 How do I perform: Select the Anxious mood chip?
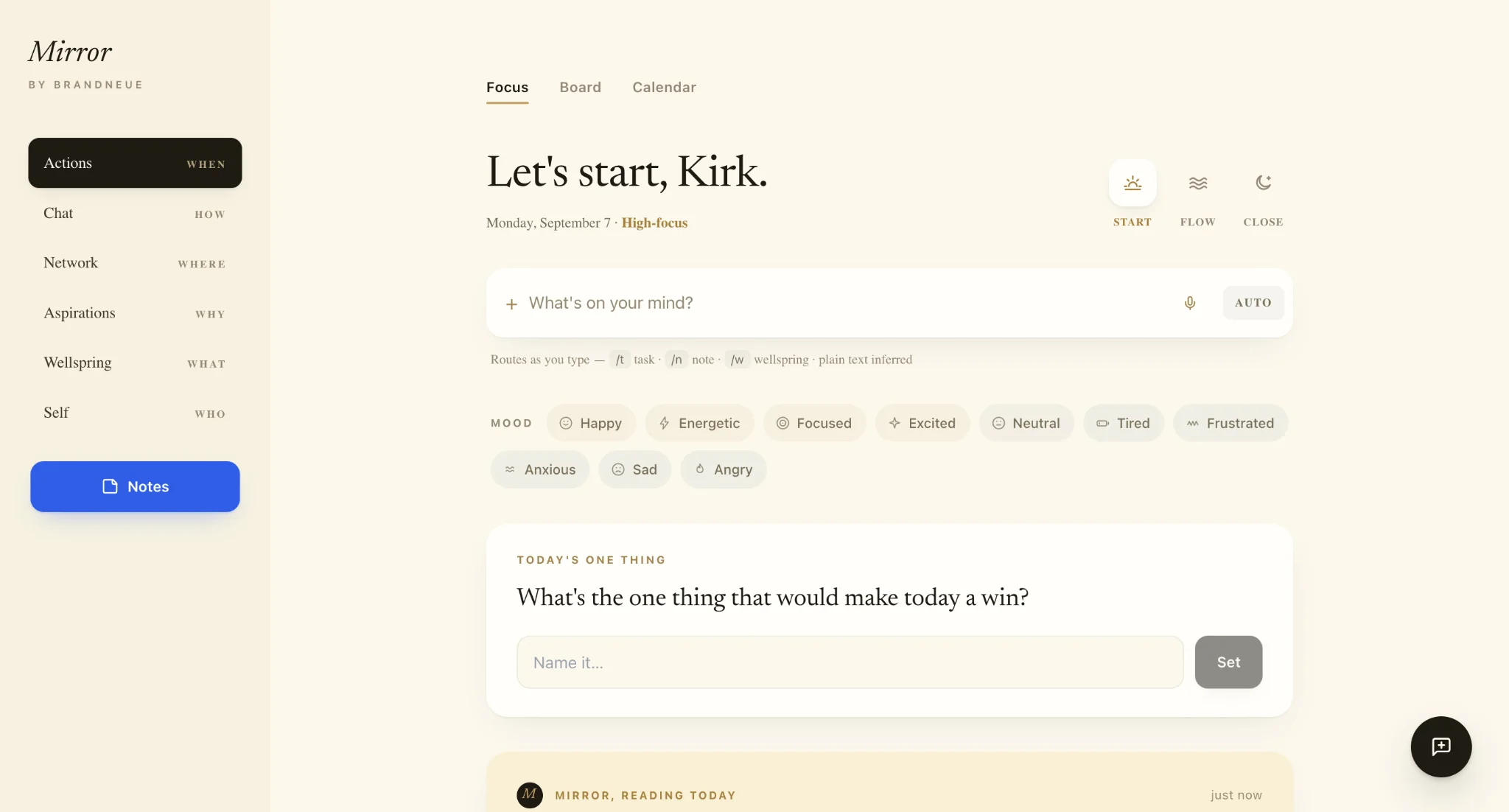pyautogui.click(x=540, y=469)
